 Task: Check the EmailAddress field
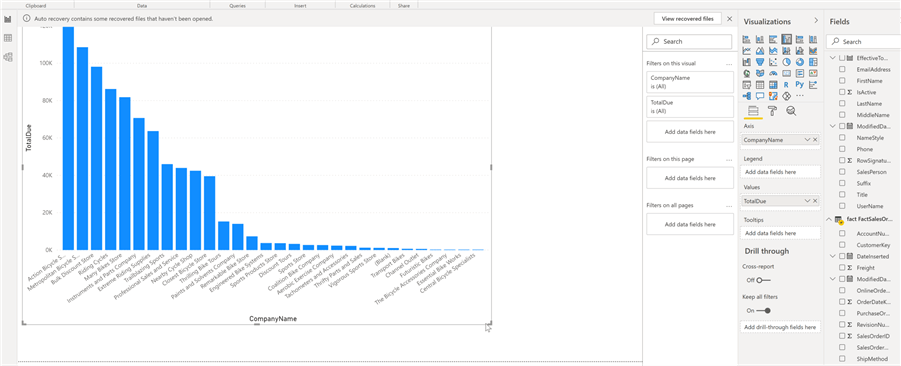tap(842, 69)
